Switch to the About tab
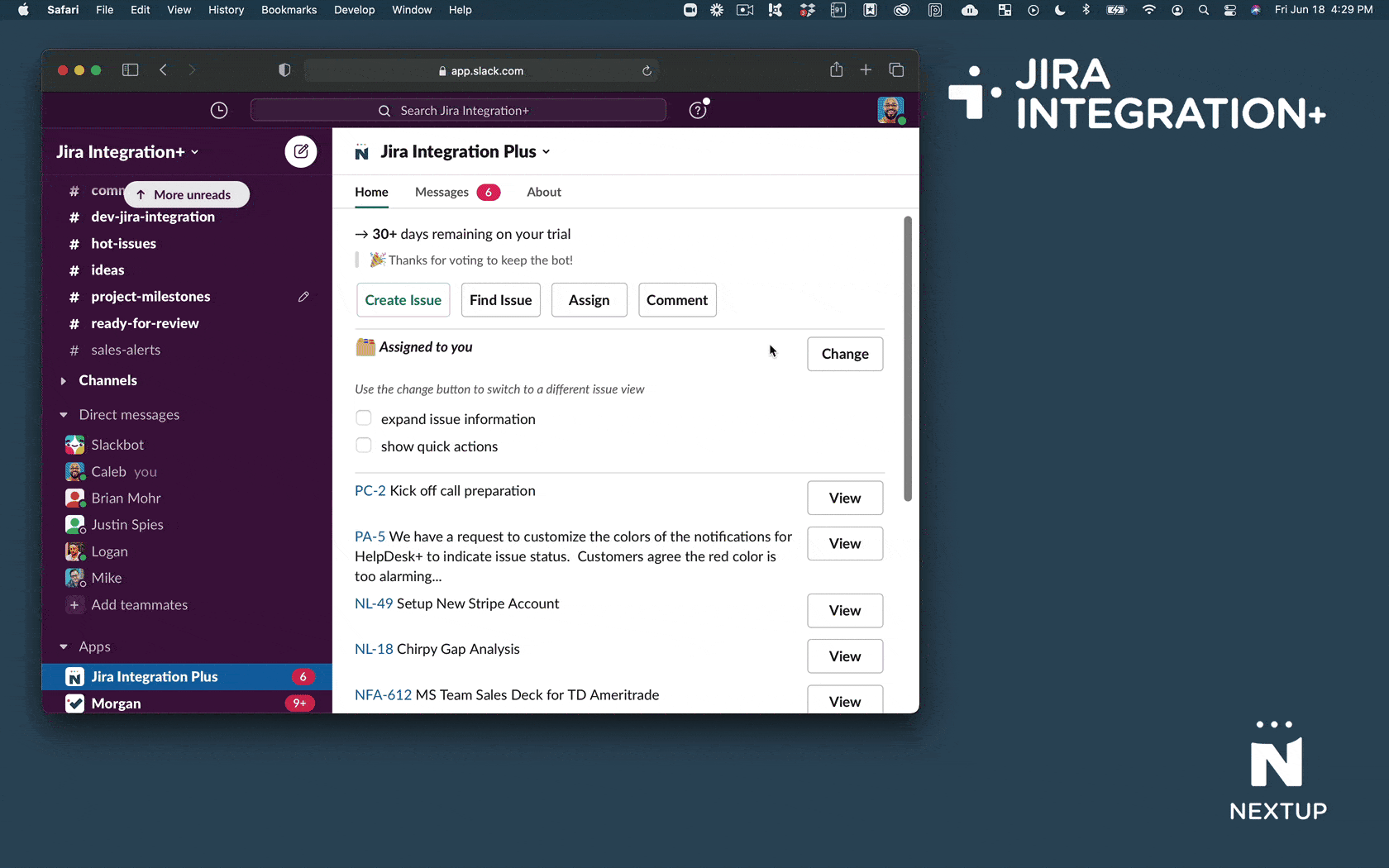This screenshot has height=868, width=1389. 544,192
